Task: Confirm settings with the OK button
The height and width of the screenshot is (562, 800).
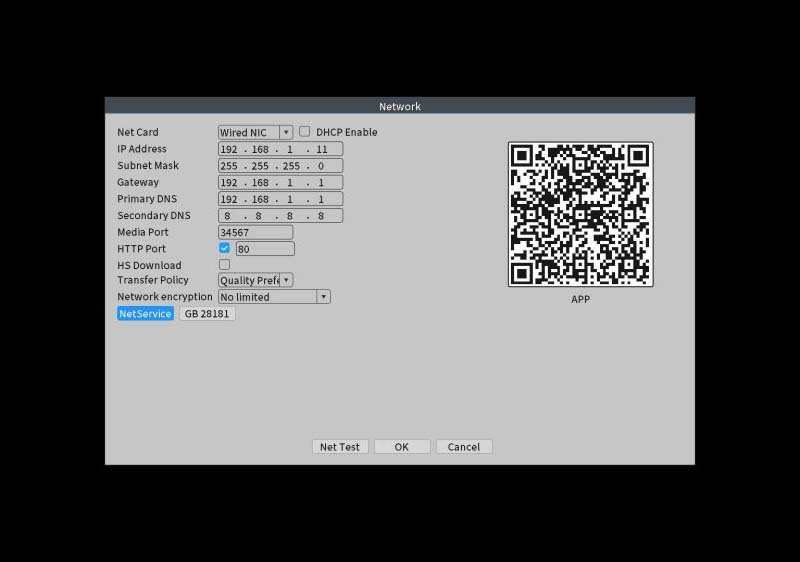Action: (x=402, y=447)
